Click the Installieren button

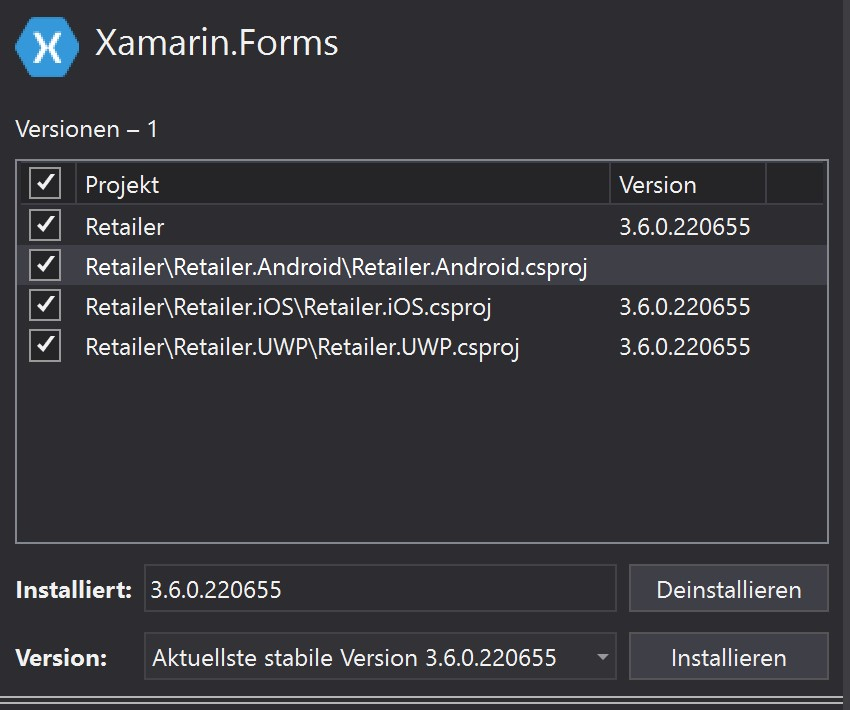point(729,656)
